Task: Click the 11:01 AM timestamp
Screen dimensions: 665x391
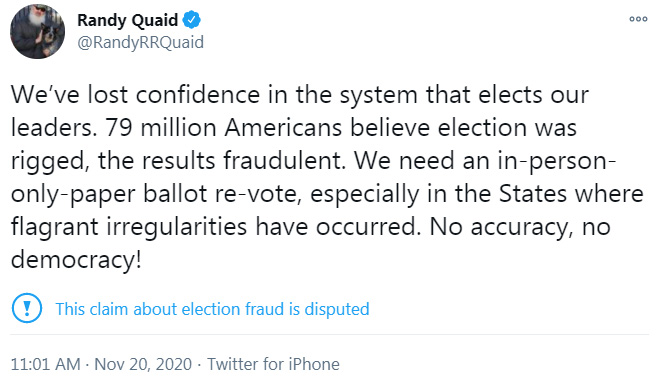Action: point(45,364)
